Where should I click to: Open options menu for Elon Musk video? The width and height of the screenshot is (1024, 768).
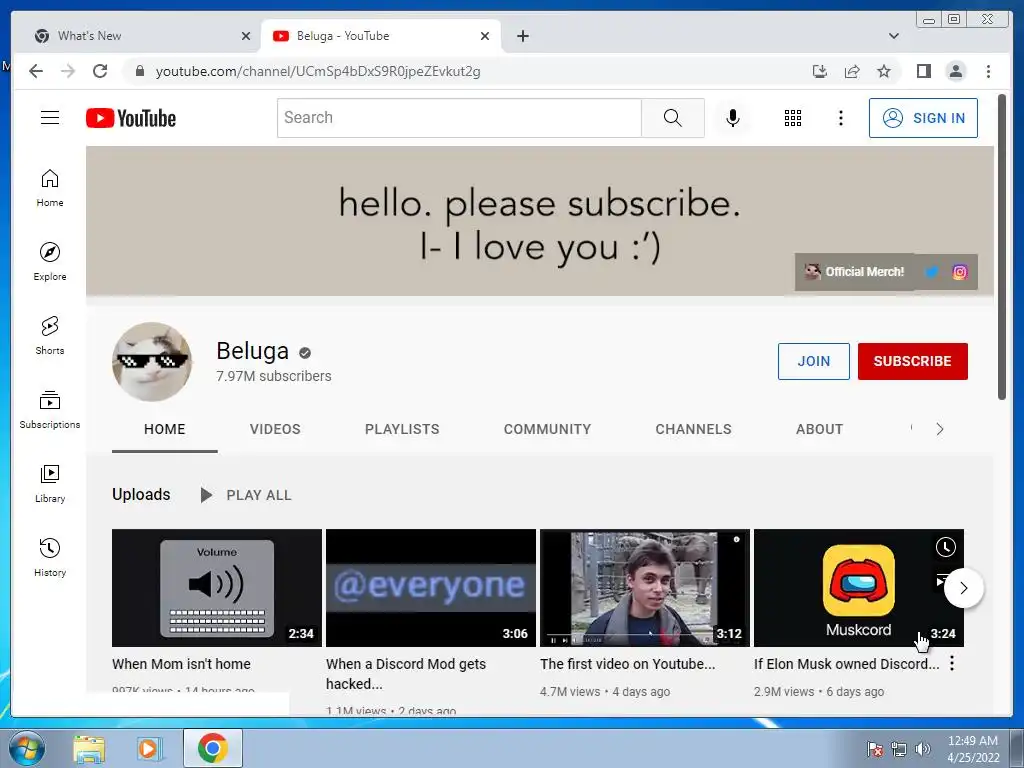[x=952, y=664]
